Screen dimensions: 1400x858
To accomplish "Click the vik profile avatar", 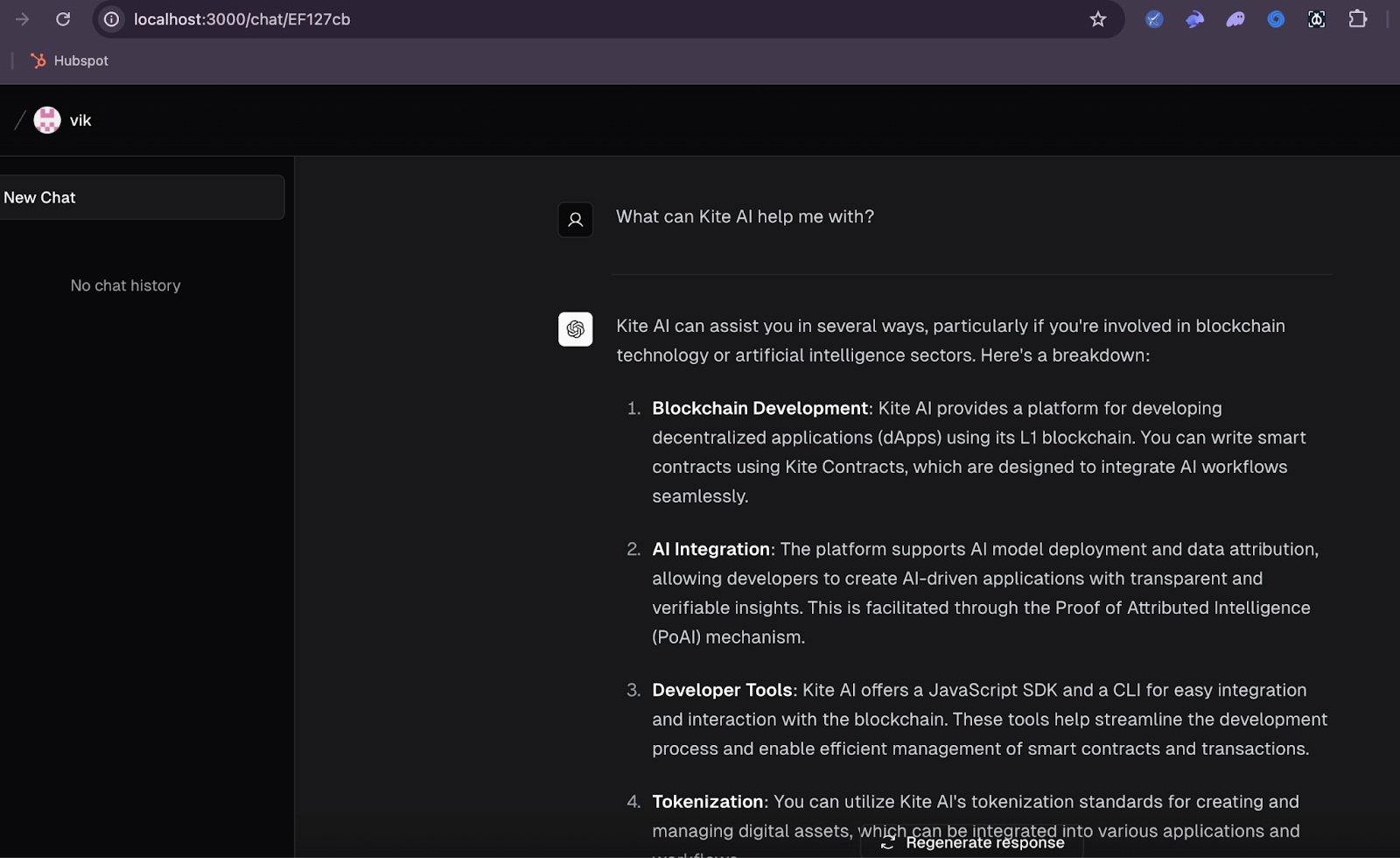I will pyautogui.click(x=47, y=120).
